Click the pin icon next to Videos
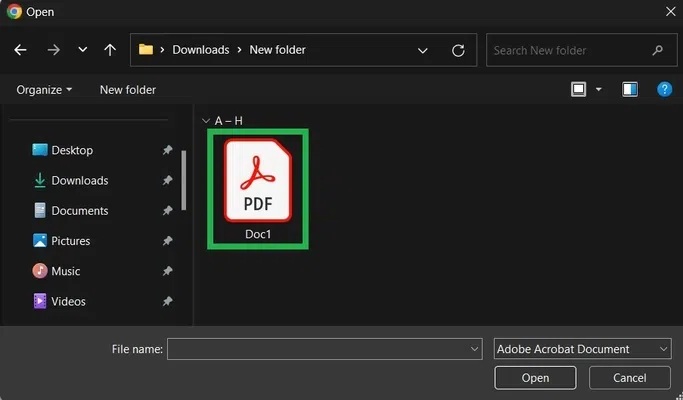 pos(167,301)
